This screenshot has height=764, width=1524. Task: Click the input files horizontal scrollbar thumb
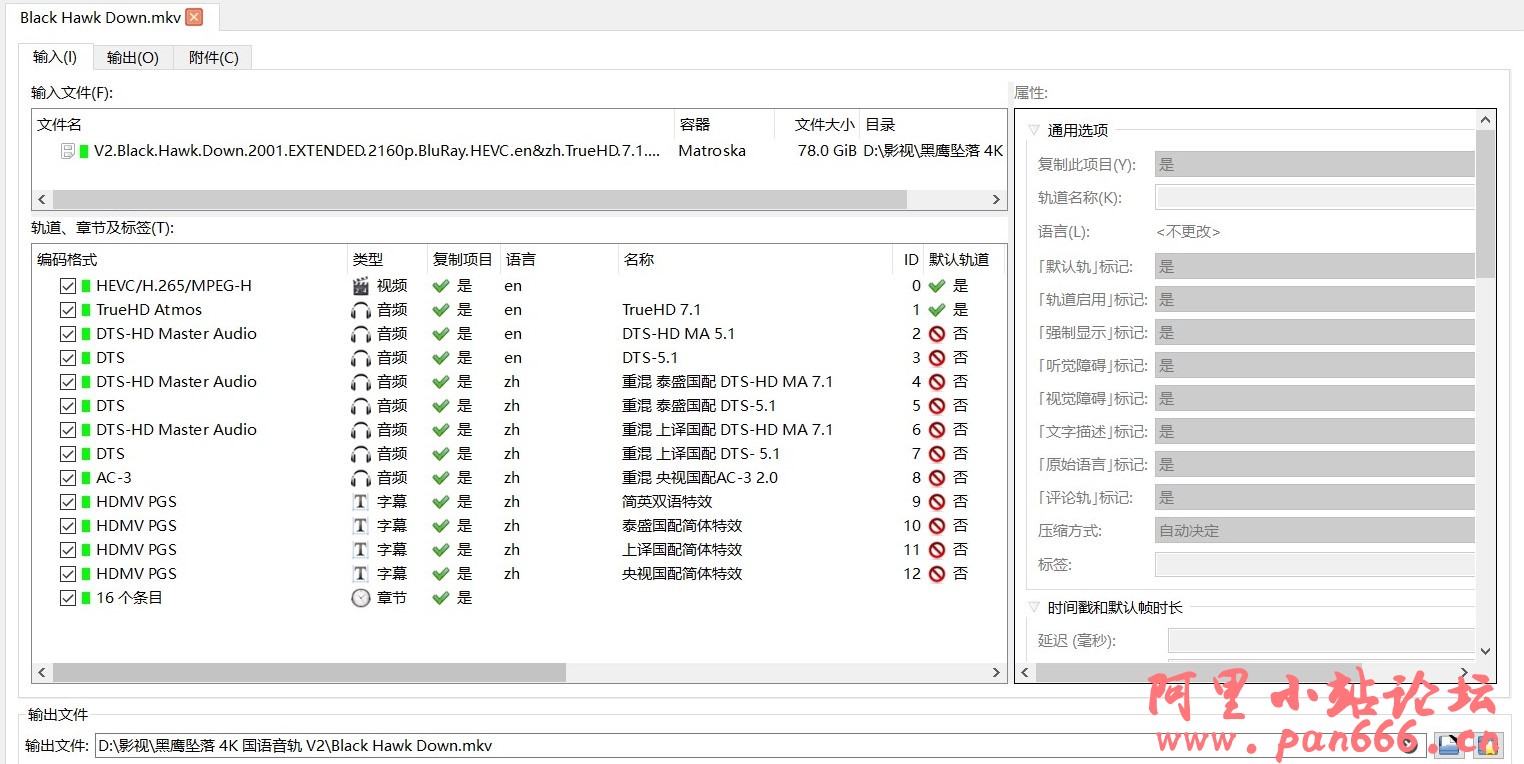pyautogui.click(x=479, y=199)
